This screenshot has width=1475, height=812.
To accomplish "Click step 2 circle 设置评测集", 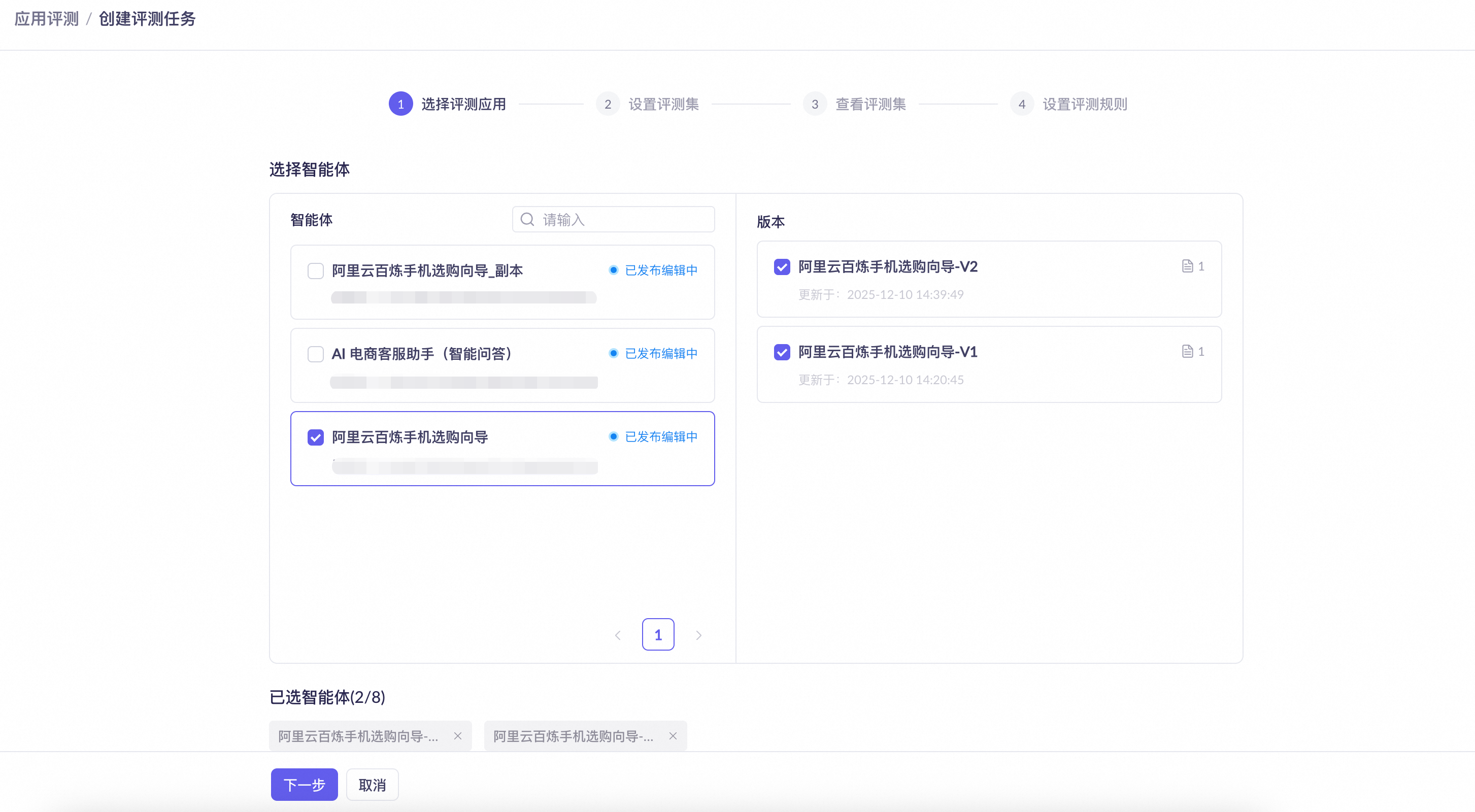I will click(x=608, y=104).
